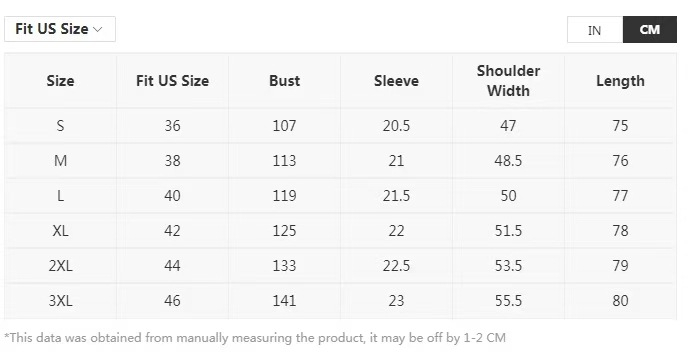The height and width of the screenshot is (364, 693).
Task: Click the Length column header
Action: coord(620,81)
